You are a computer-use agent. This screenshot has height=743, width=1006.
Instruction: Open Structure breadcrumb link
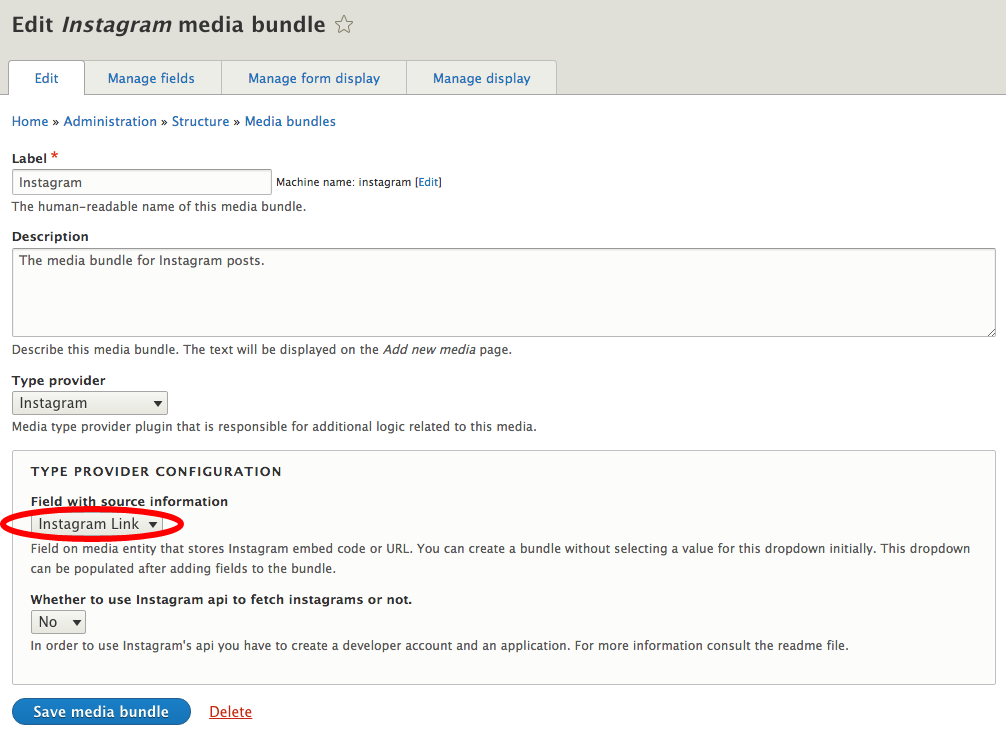pyautogui.click(x=200, y=121)
